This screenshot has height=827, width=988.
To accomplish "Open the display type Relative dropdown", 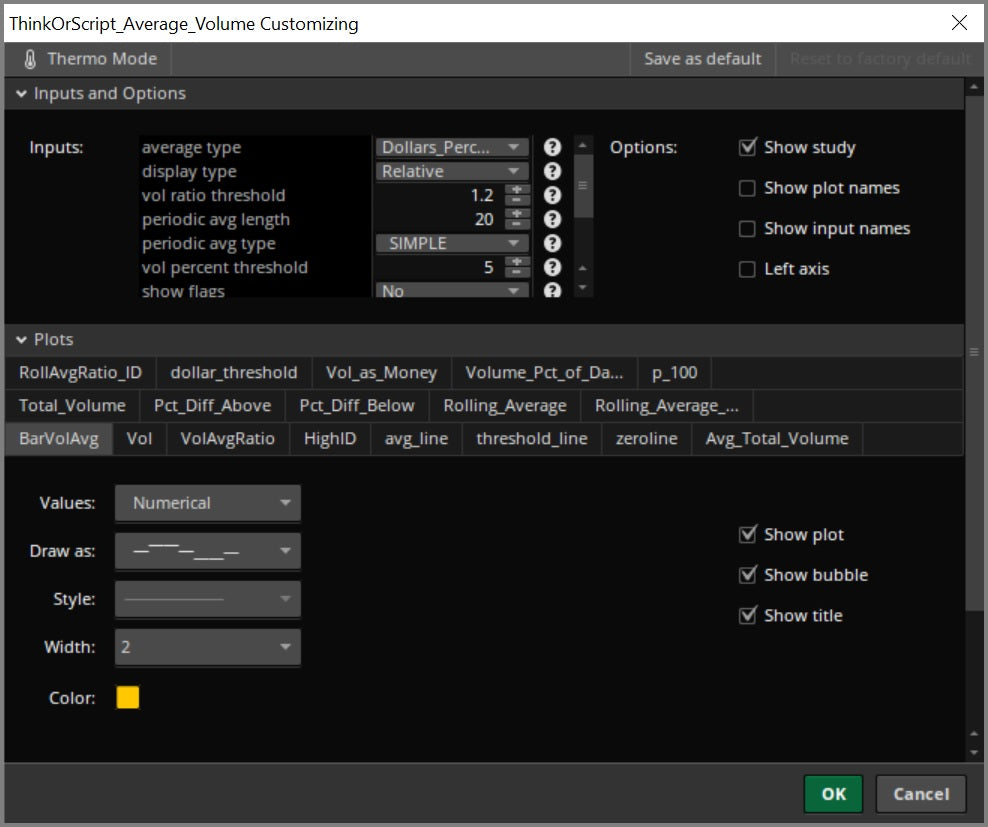I will click(452, 171).
